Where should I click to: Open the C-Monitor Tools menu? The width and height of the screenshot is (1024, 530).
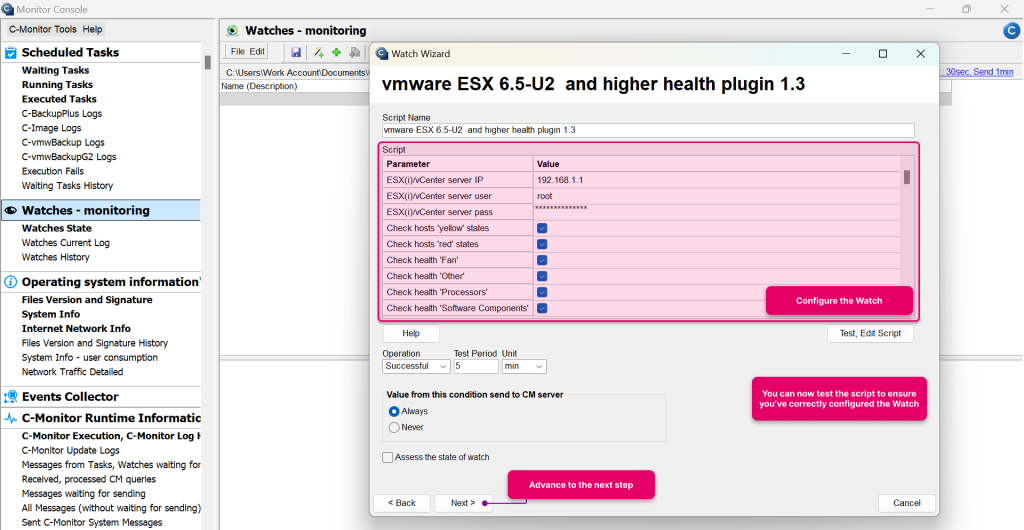[44, 30]
